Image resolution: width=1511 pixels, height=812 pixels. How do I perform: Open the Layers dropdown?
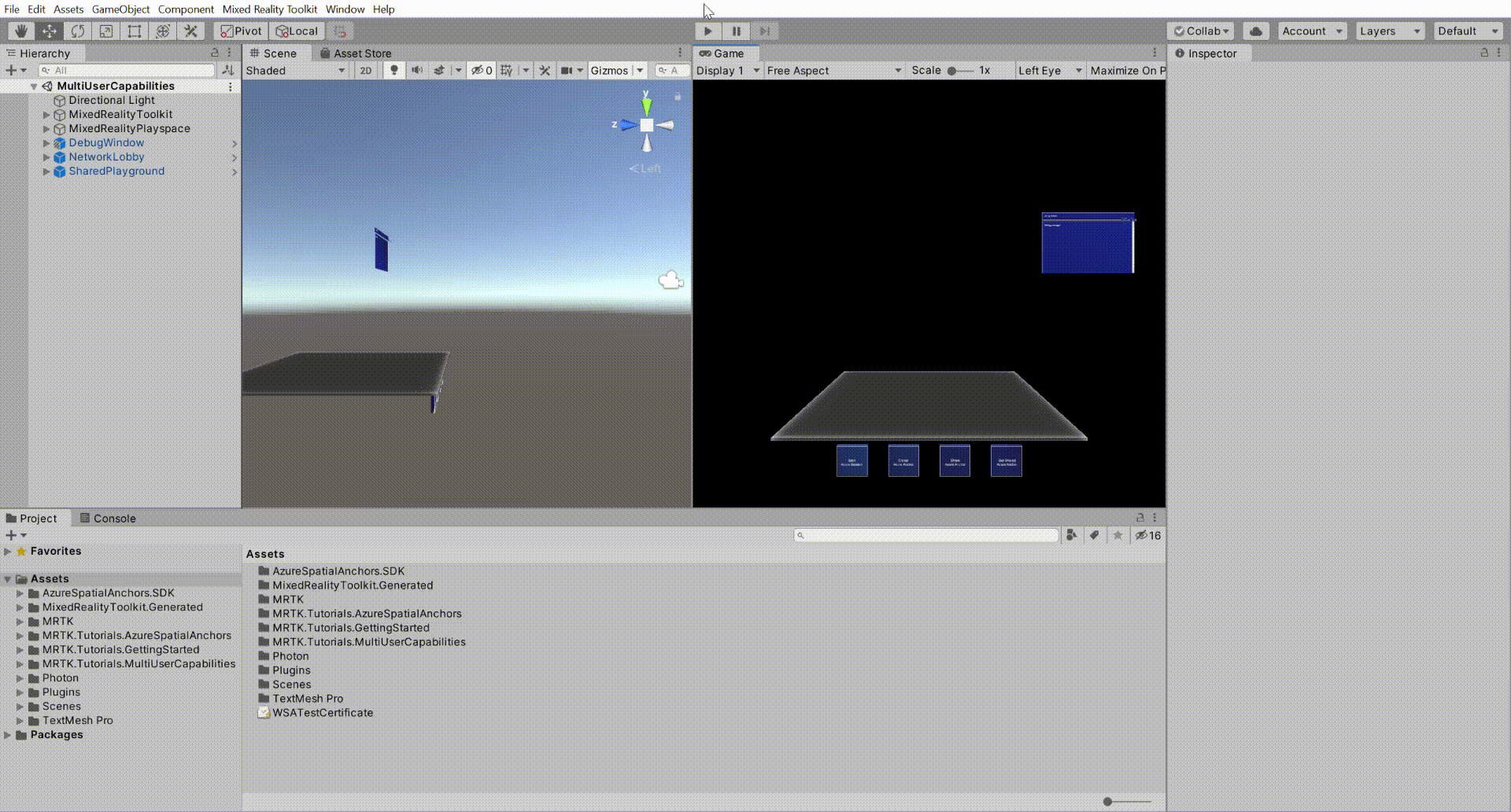coord(1390,31)
